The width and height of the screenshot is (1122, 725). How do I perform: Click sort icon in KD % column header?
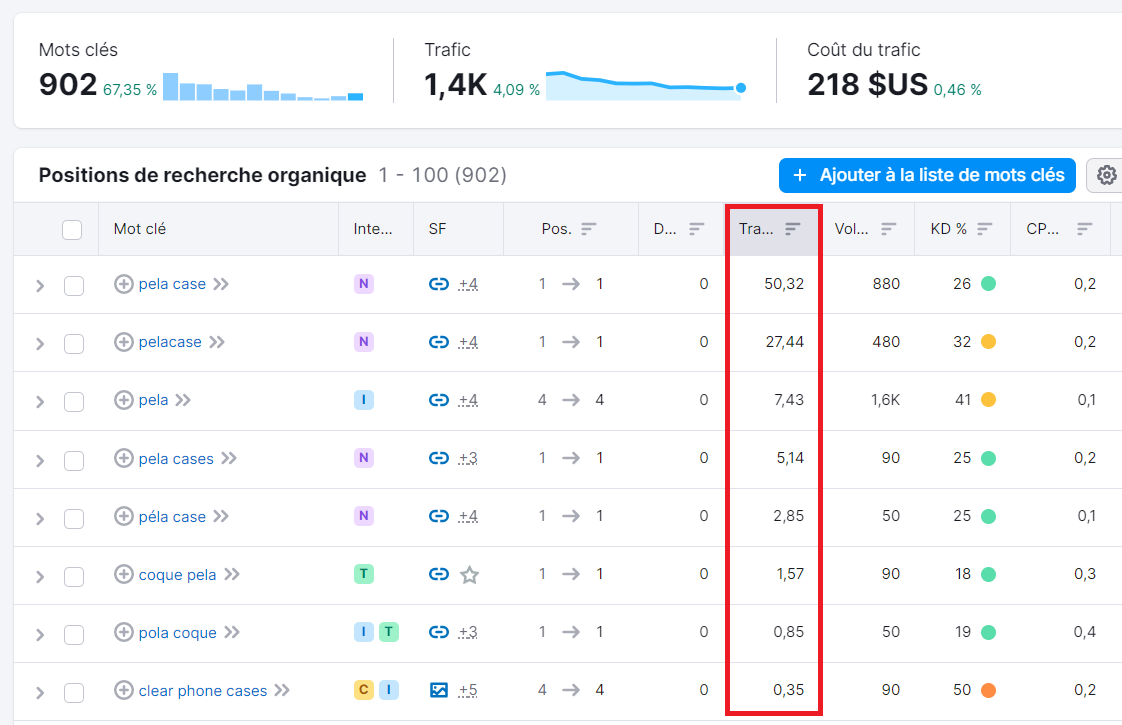click(x=985, y=229)
